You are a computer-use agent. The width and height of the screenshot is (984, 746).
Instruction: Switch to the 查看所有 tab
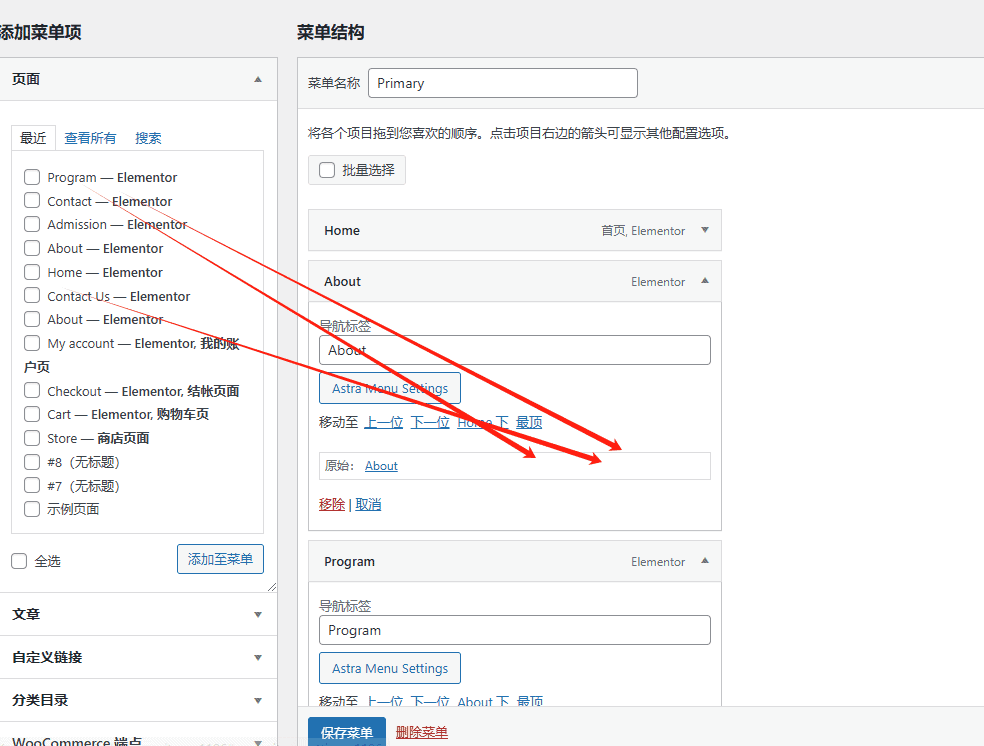coord(90,138)
